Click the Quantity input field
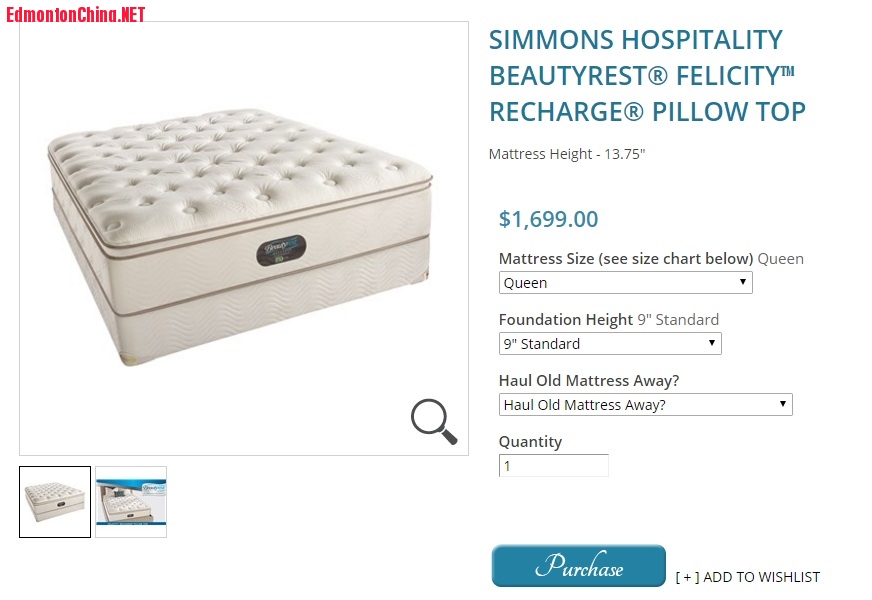Viewport: 872px width, 600px height. (x=553, y=466)
